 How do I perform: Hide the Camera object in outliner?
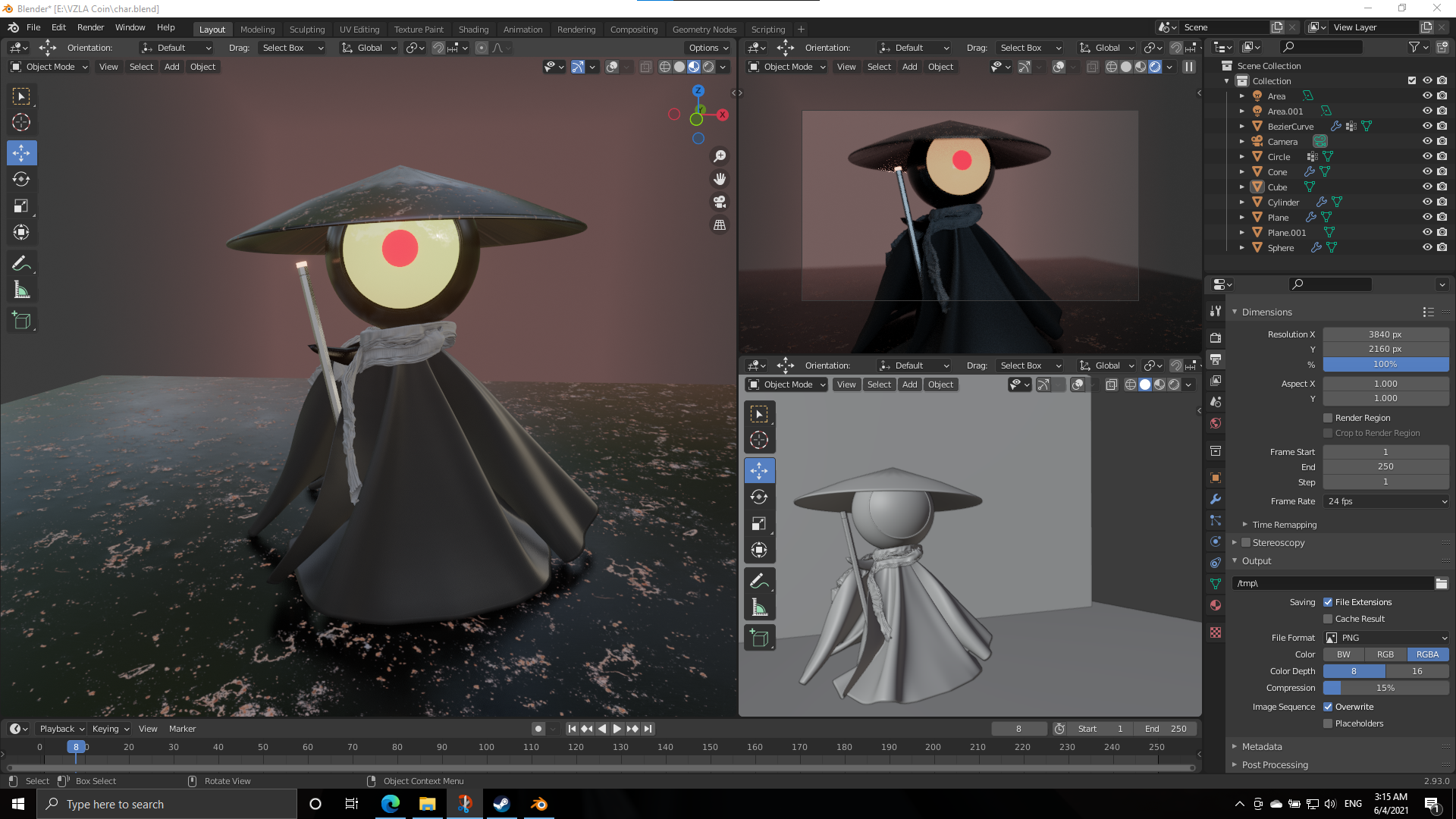pos(1426,142)
